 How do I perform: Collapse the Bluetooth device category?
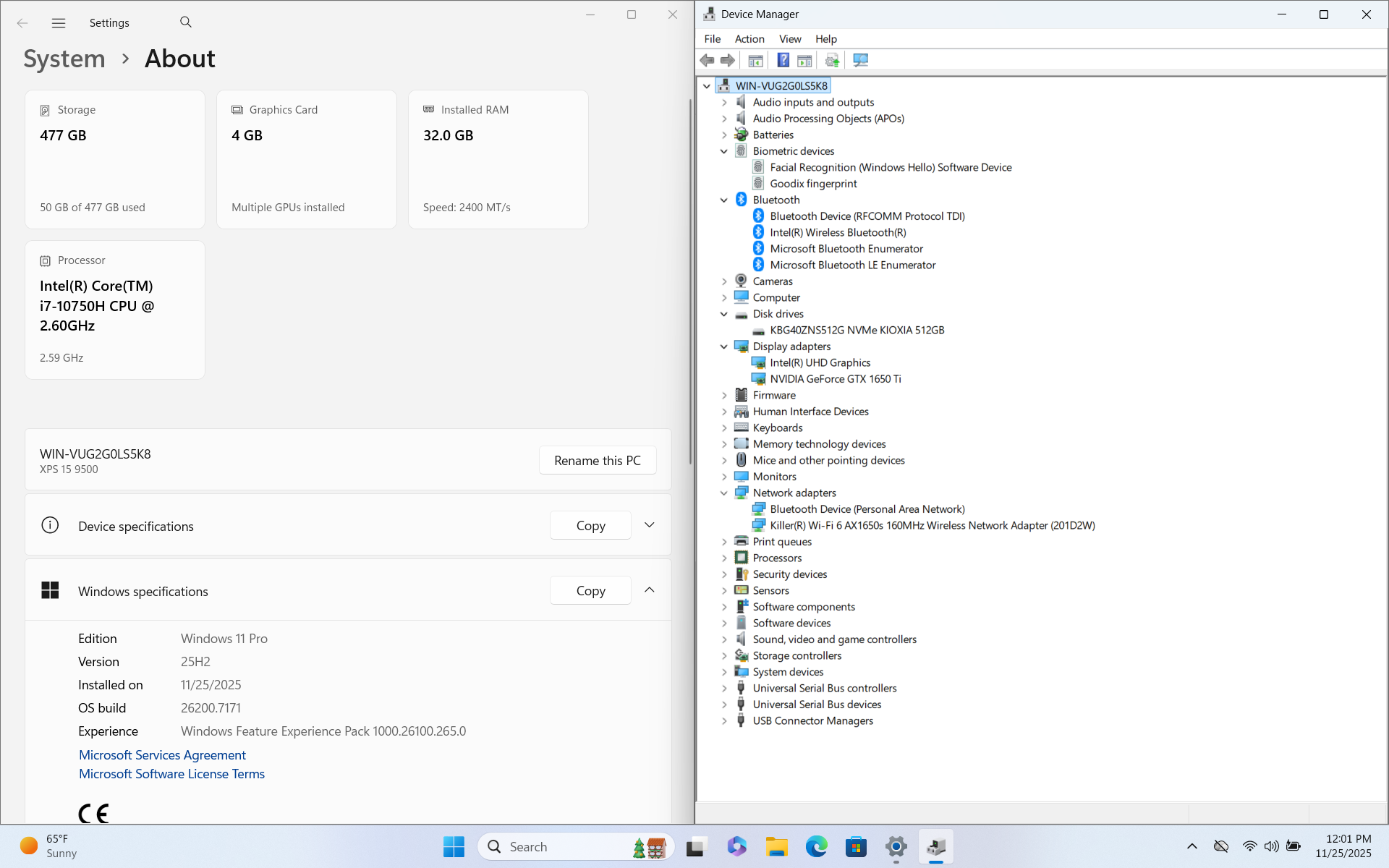723,200
